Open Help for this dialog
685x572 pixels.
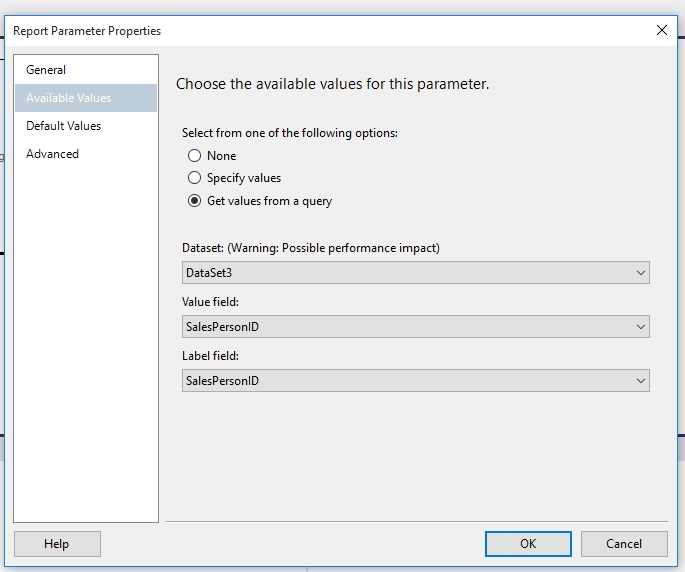point(57,544)
